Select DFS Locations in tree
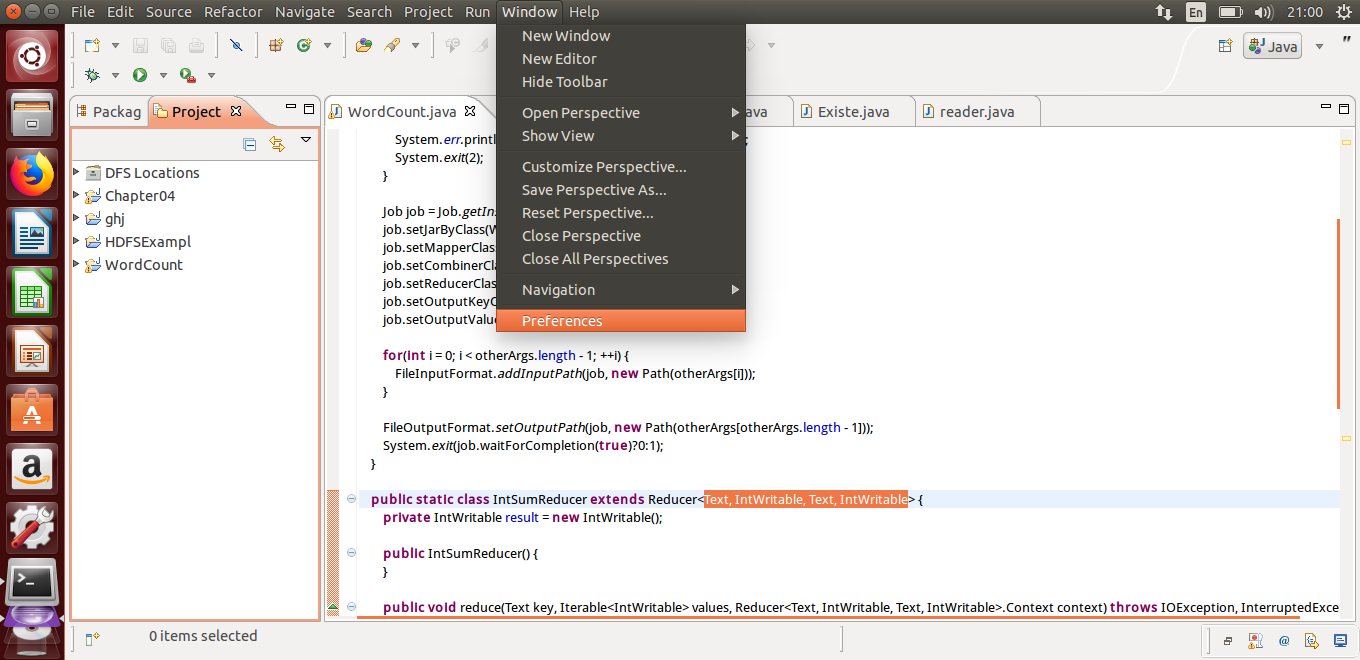1360x660 pixels. (x=152, y=173)
